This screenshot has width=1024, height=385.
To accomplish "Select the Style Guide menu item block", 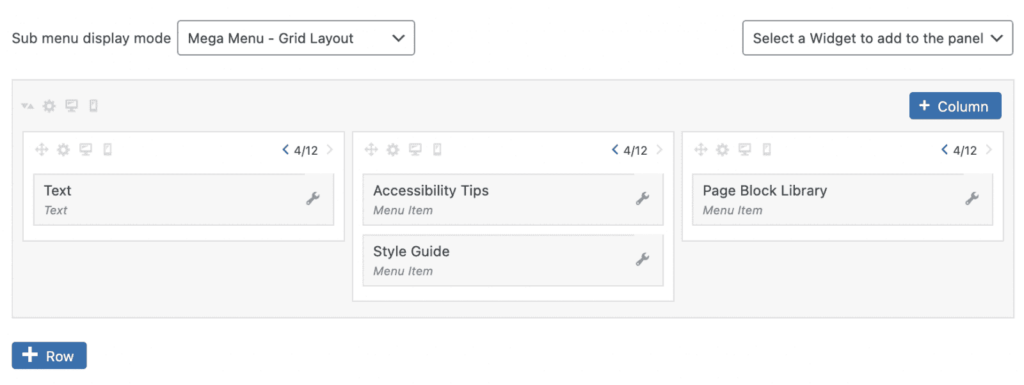I will coord(513,260).
